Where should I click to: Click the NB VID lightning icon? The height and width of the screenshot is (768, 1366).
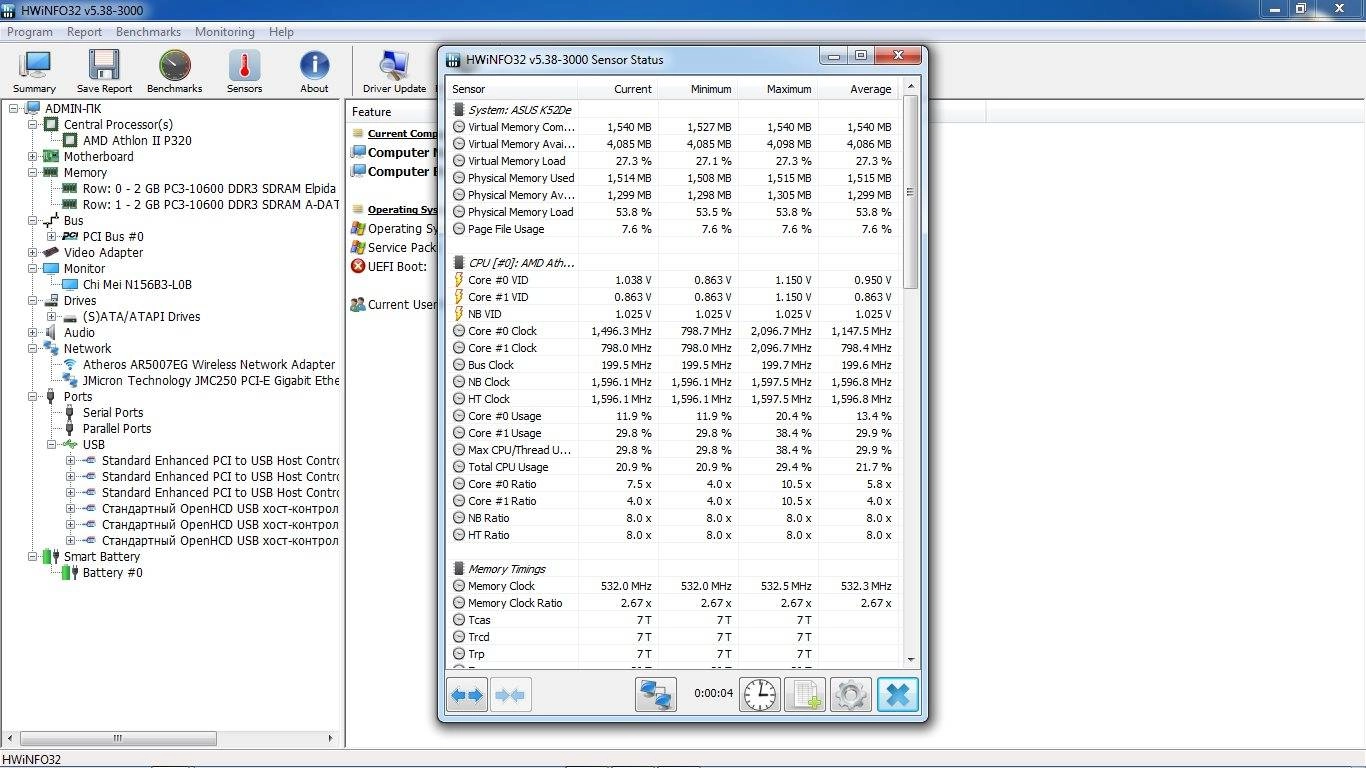(459, 314)
